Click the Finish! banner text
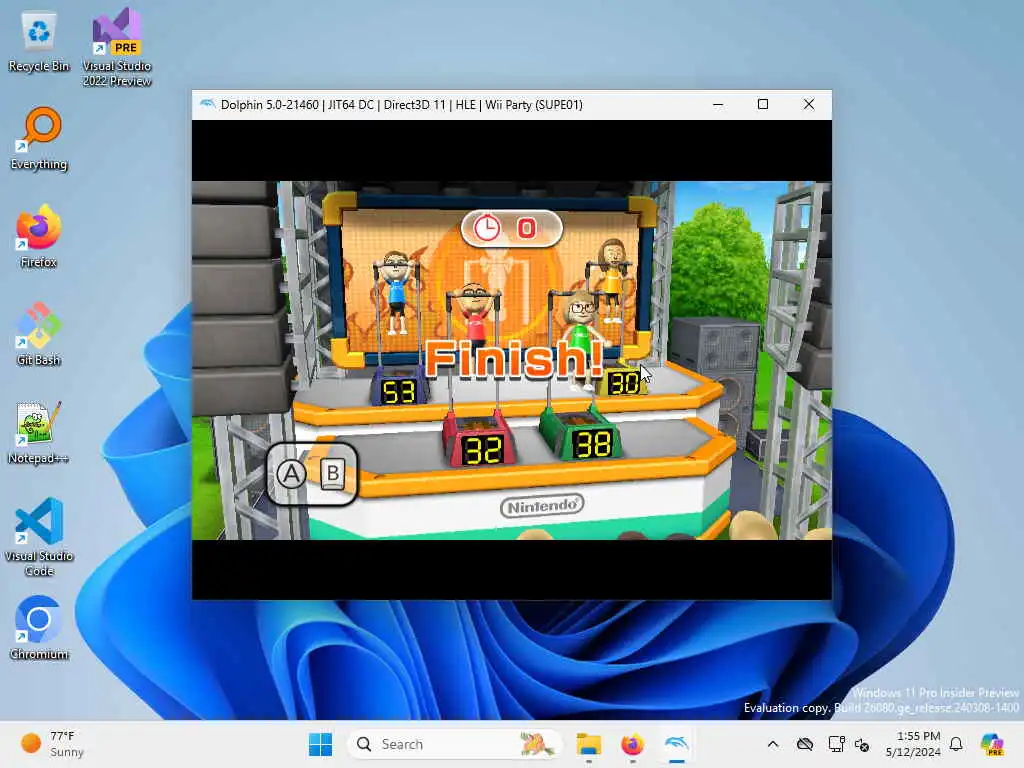 tap(514, 359)
